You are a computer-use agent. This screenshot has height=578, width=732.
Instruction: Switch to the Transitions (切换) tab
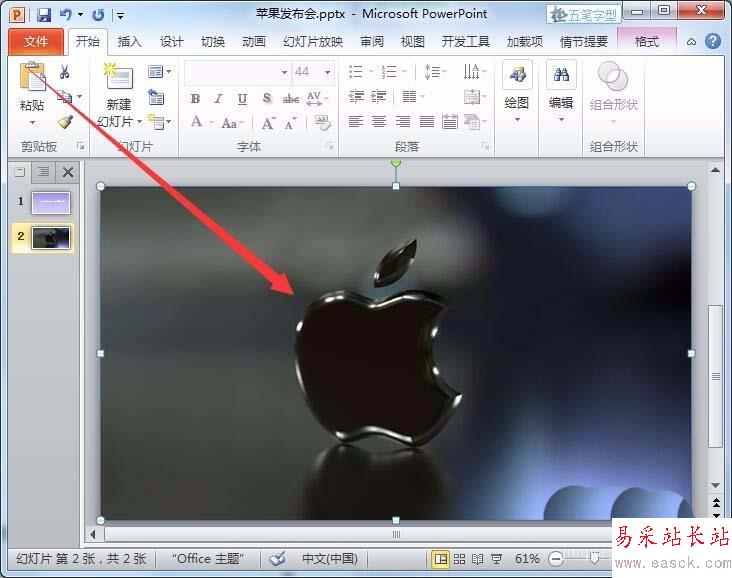click(x=213, y=42)
